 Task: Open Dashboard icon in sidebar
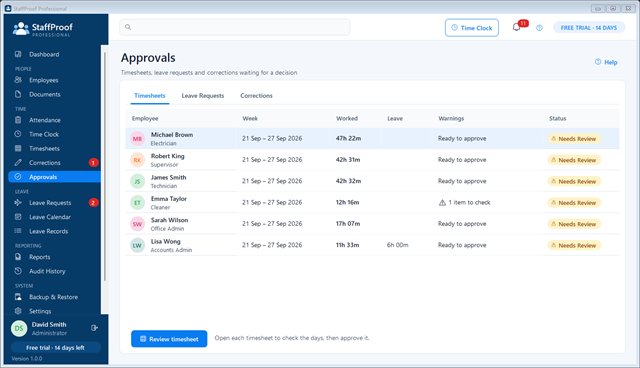(x=18, y=54)
